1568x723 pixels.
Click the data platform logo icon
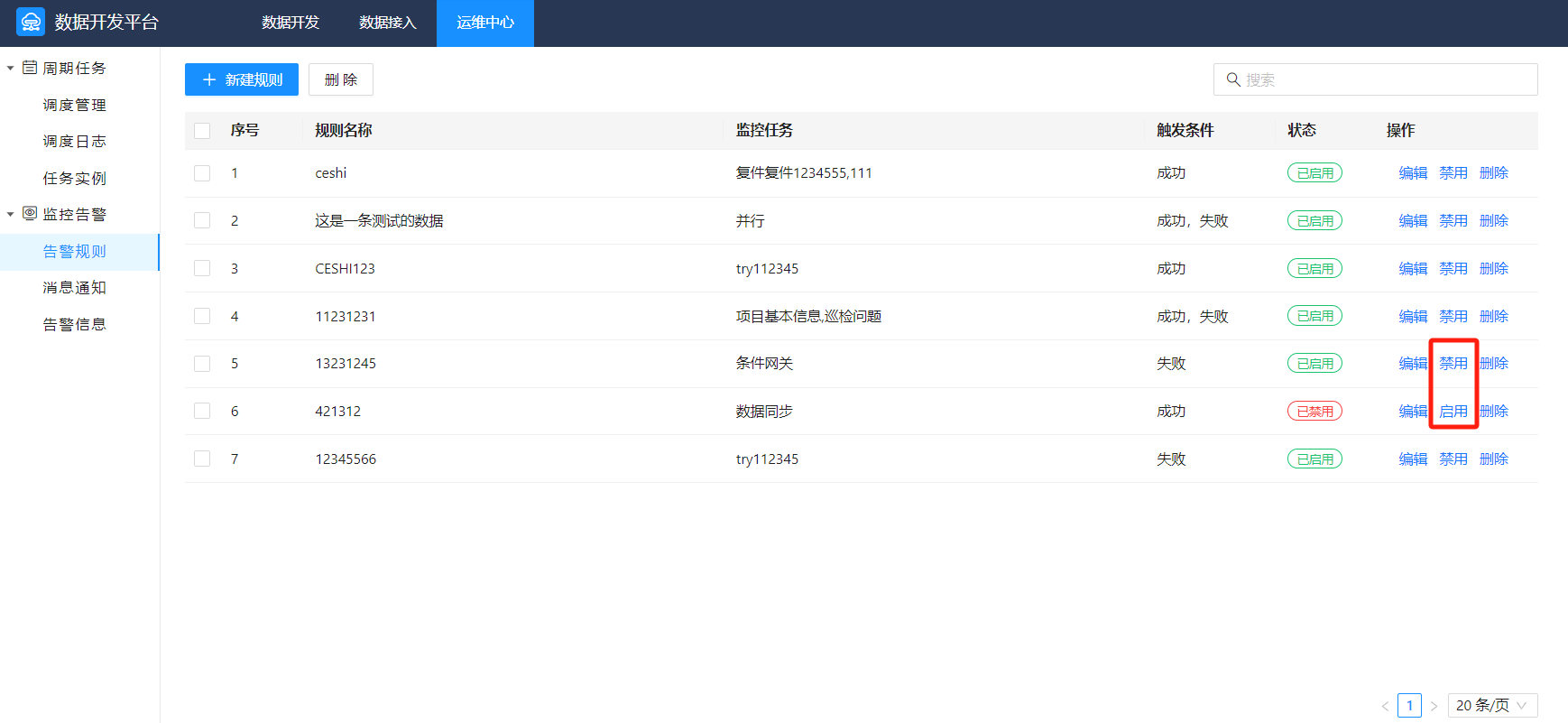pos(31,23)
